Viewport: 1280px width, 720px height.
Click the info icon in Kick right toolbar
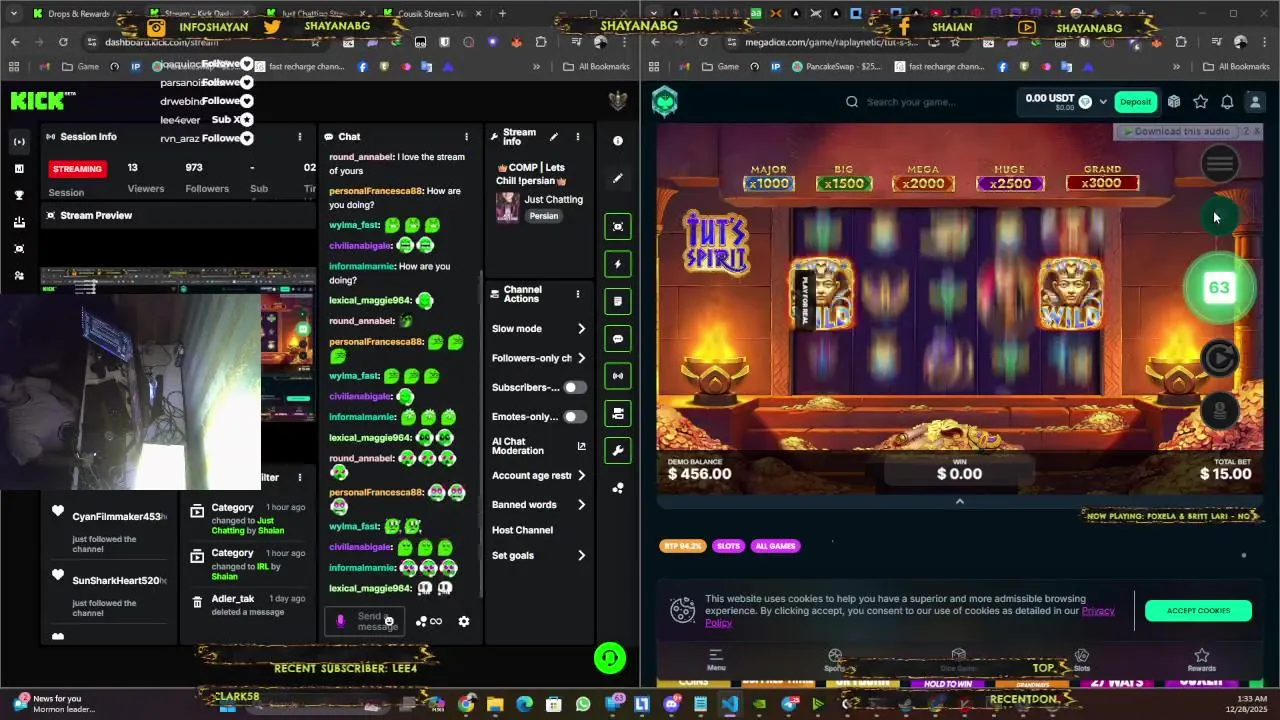tap(618, 141)
